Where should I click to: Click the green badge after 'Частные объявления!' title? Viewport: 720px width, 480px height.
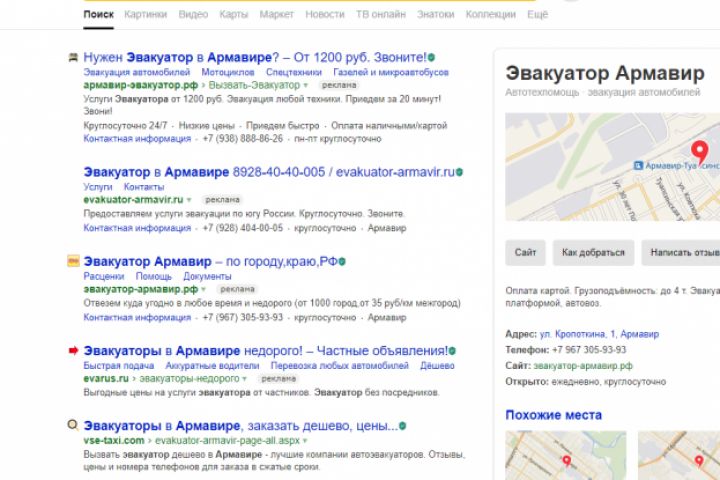tap(452, 351)
